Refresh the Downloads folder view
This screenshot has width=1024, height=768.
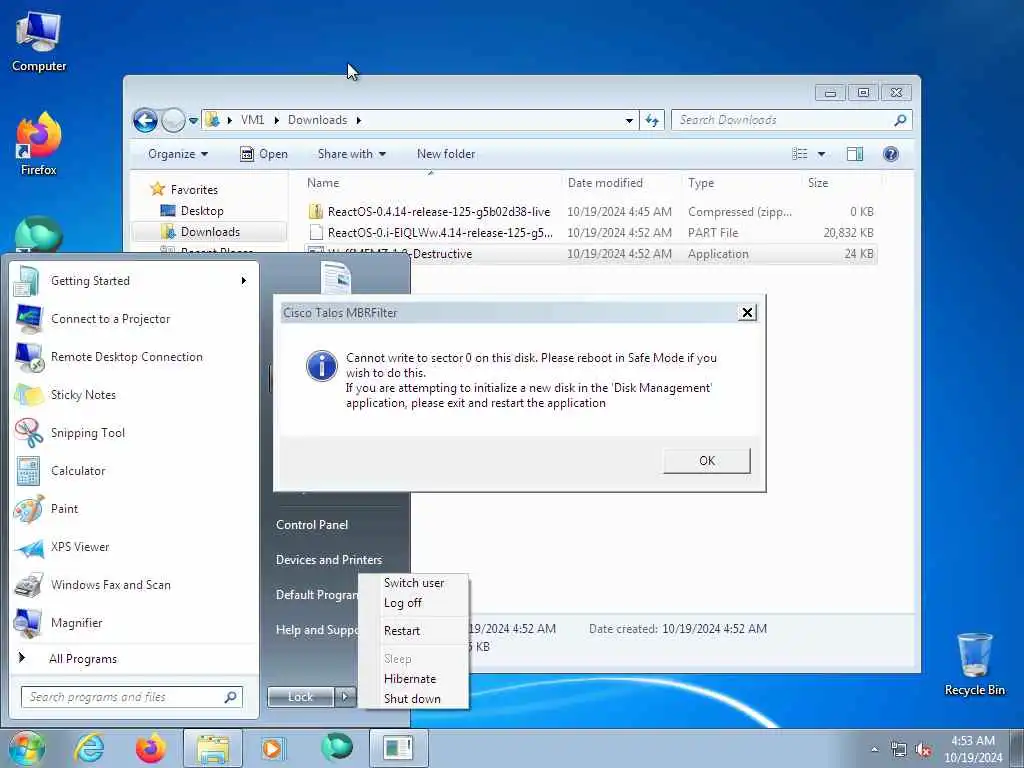point(652,120)
